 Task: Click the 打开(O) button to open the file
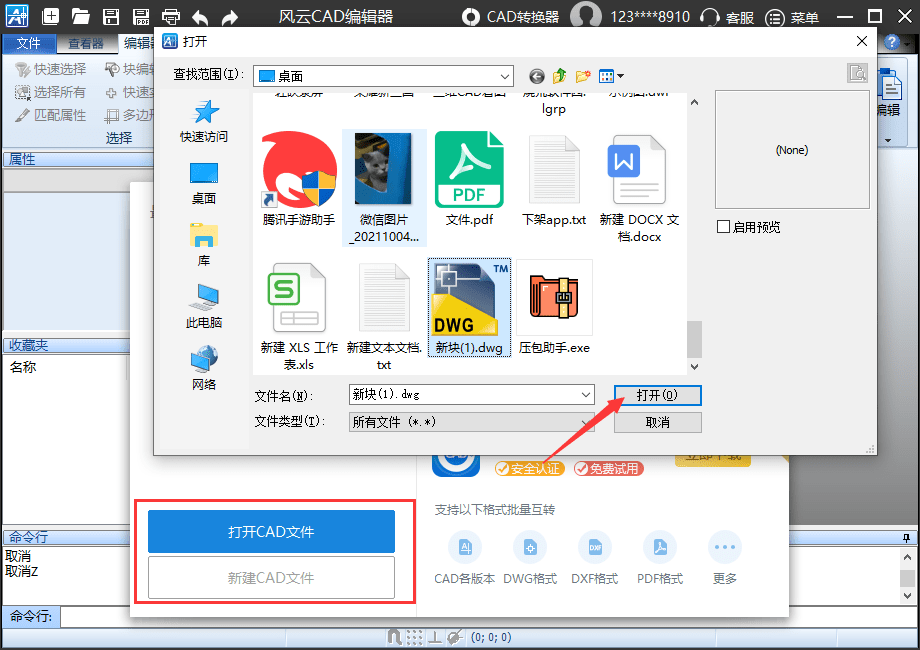[x=657, y=394]
